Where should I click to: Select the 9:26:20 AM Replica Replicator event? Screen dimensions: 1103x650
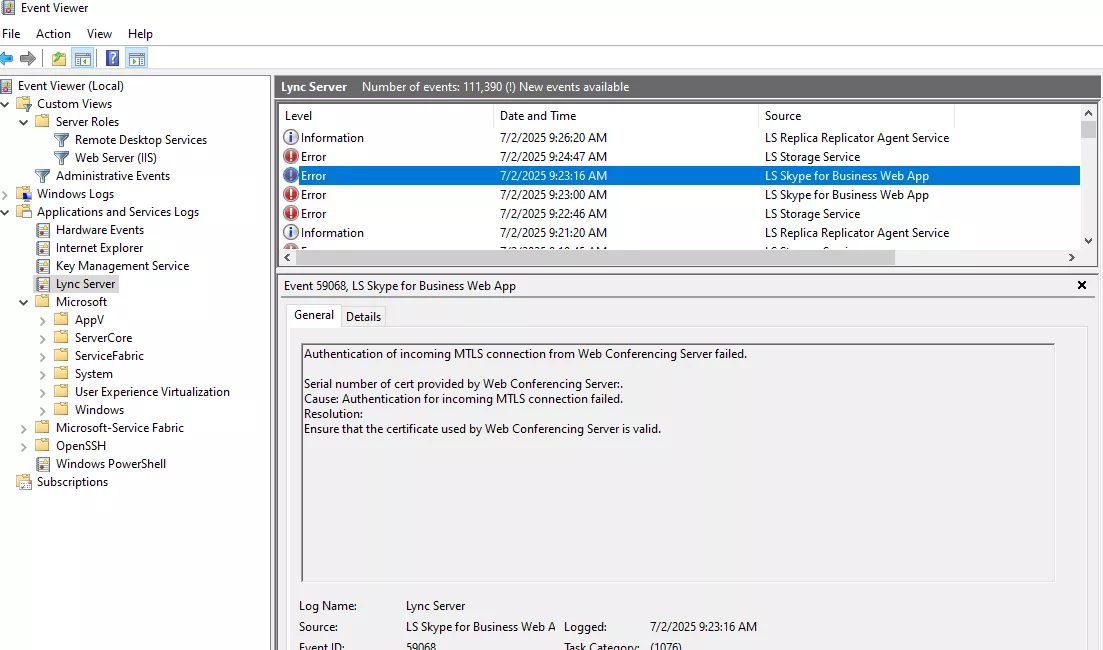click(x=680, y=137)
